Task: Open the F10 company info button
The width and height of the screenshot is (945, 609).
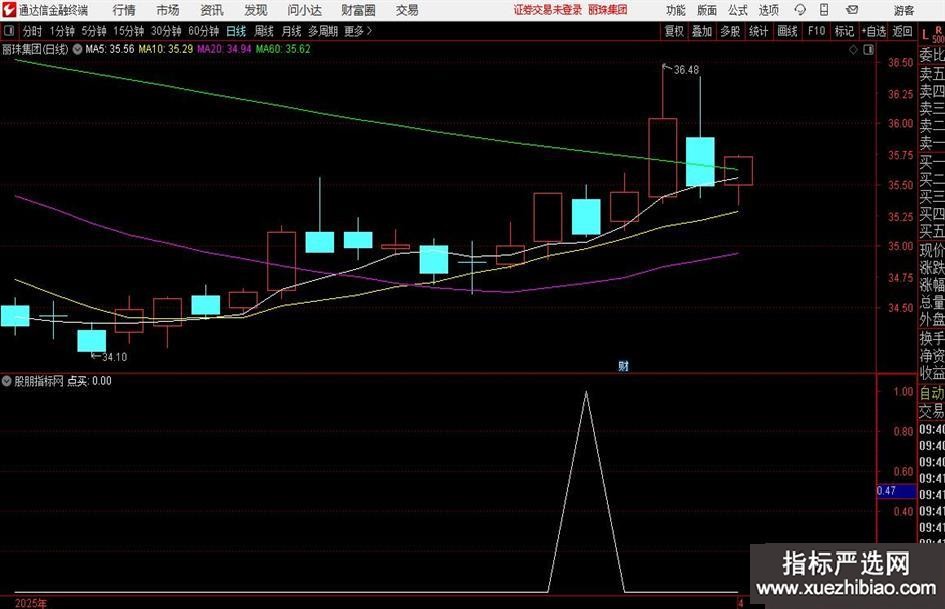Action: click(816, 31)
